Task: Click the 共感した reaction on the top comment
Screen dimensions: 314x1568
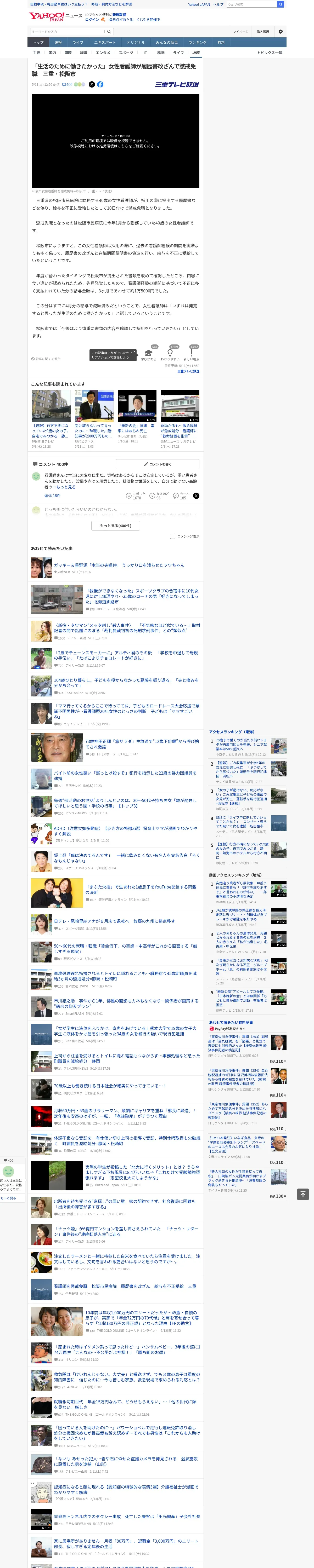Action: click(x=135, y=495)
